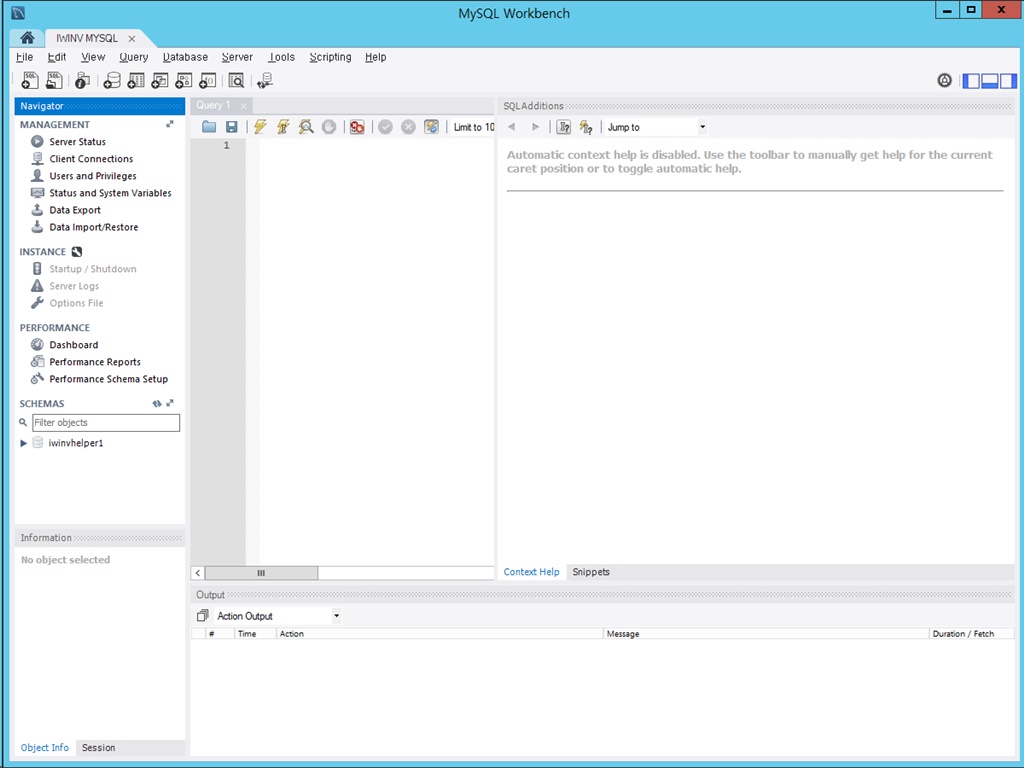The width and height of the screenshot is (1024, 768).
Task: Create a new function icon
Action: [208, 80]
